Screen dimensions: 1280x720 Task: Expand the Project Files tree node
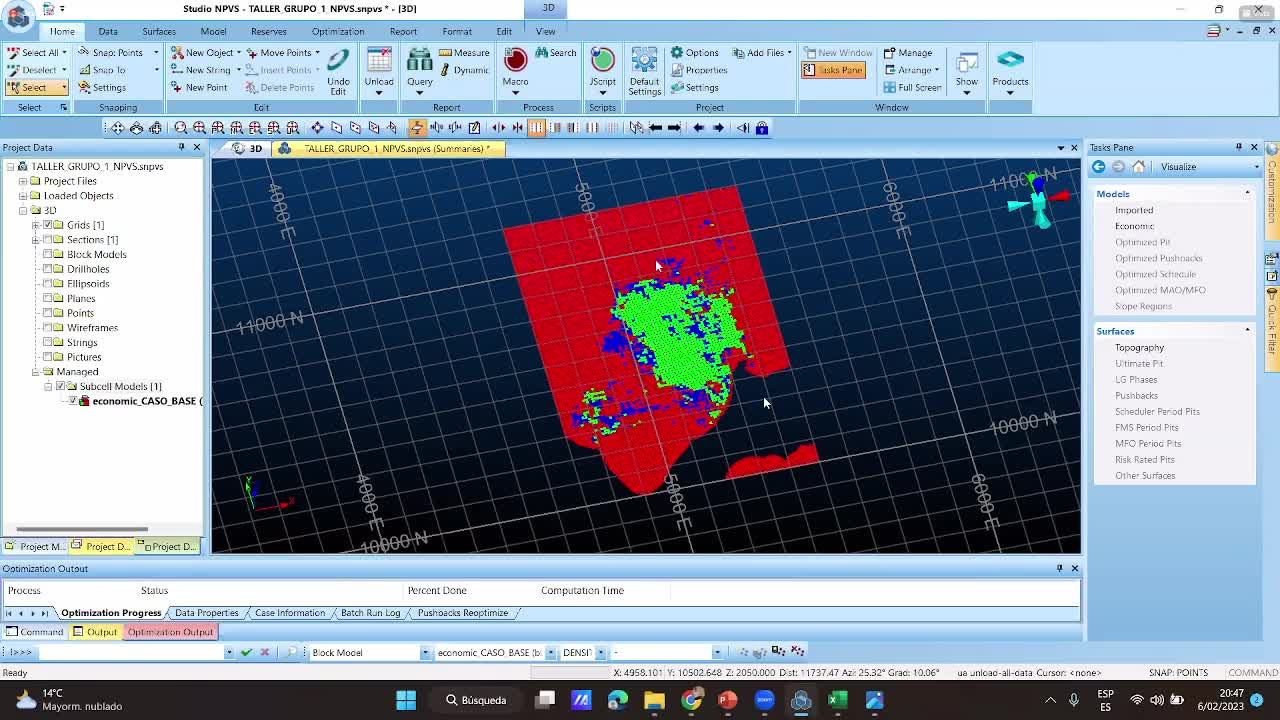(x=22, y=181)
